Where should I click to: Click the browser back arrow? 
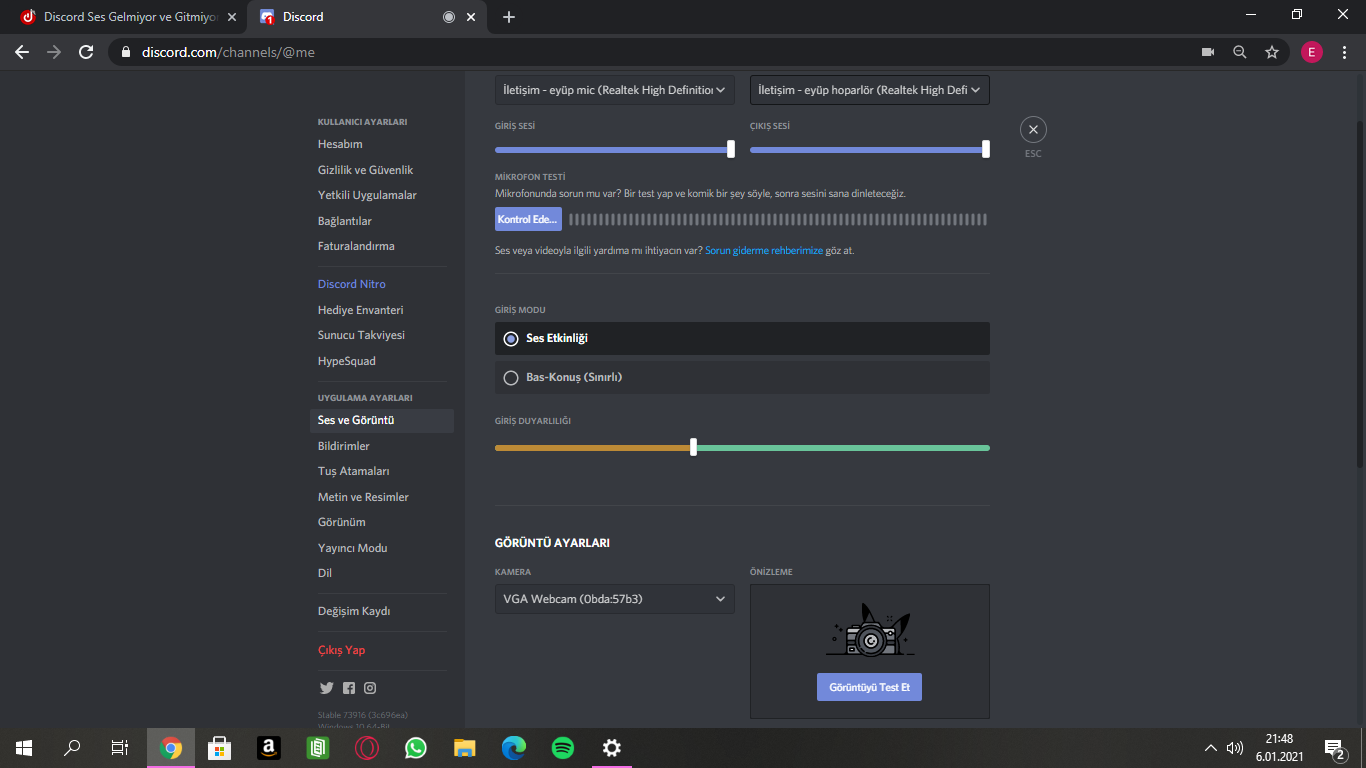point(22,52)
